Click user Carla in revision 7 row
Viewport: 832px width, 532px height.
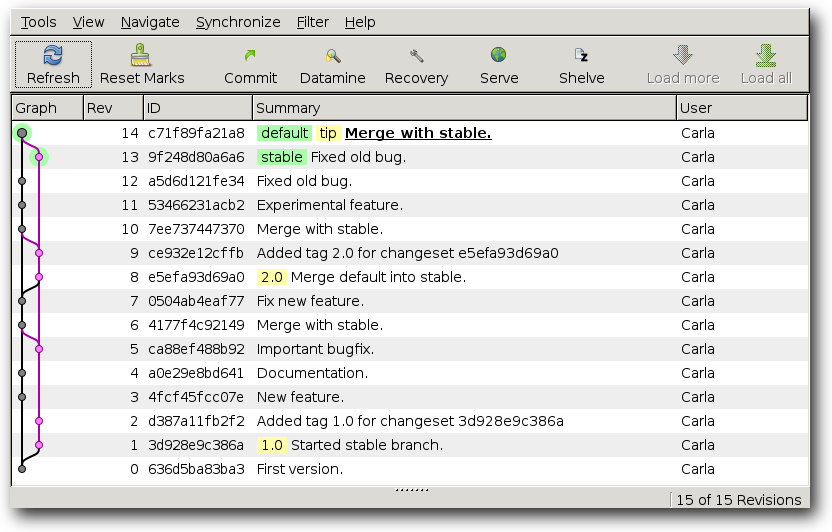(x=698, y=301)
